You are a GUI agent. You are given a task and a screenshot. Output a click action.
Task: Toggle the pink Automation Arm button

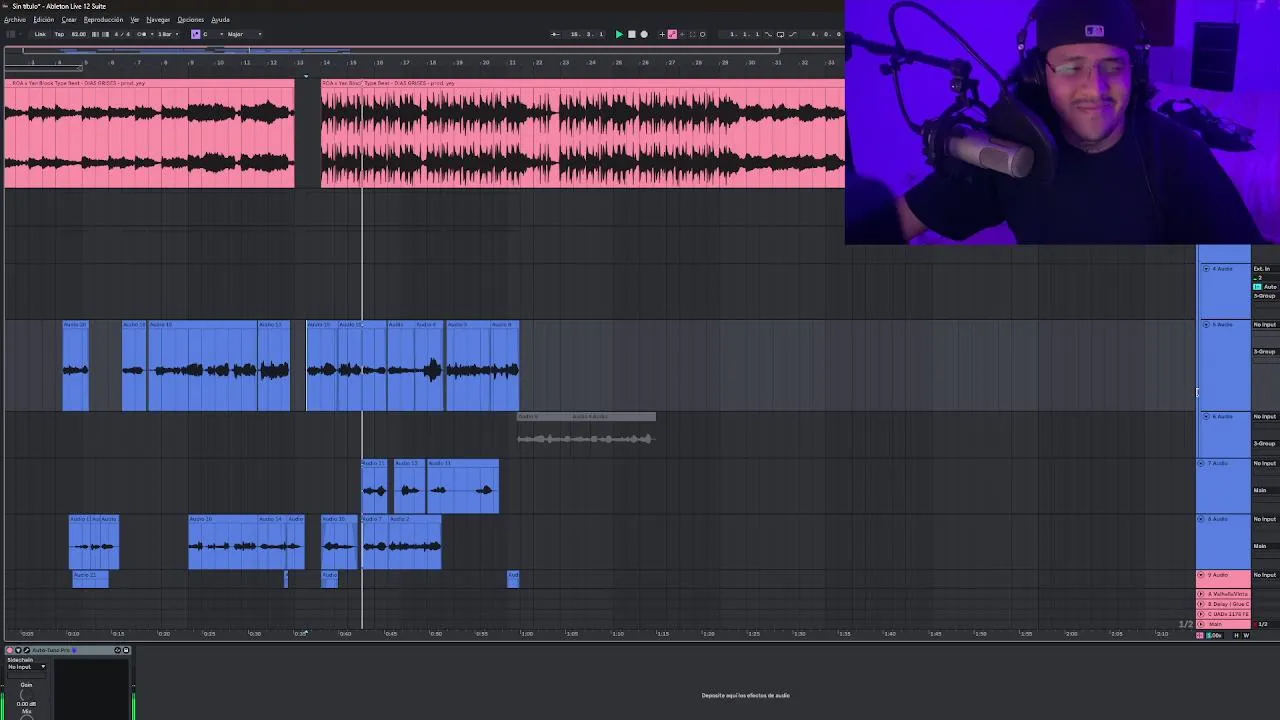click(x=672, y=34)
